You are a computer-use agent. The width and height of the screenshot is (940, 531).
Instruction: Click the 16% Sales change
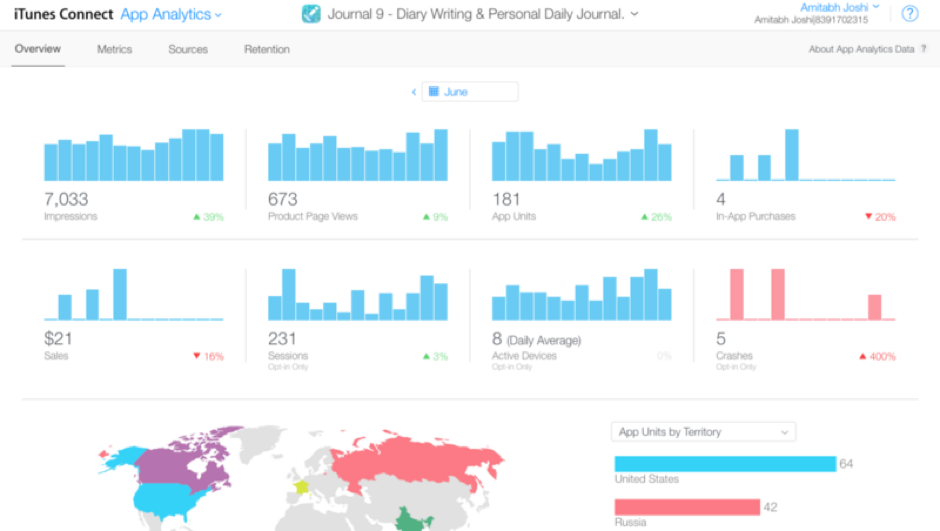tap(214, 357)
